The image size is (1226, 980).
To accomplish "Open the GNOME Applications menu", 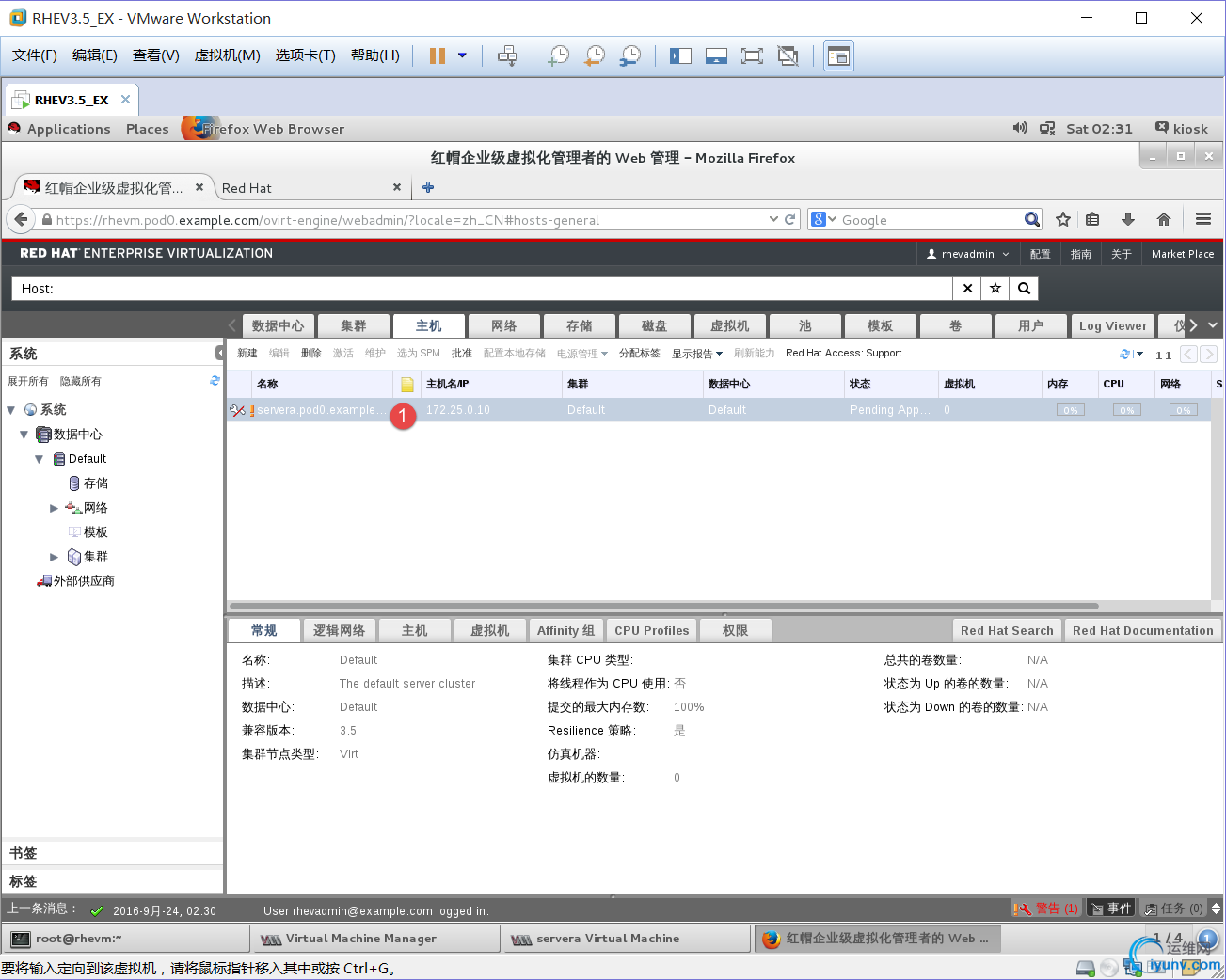I will click(69, 129).
